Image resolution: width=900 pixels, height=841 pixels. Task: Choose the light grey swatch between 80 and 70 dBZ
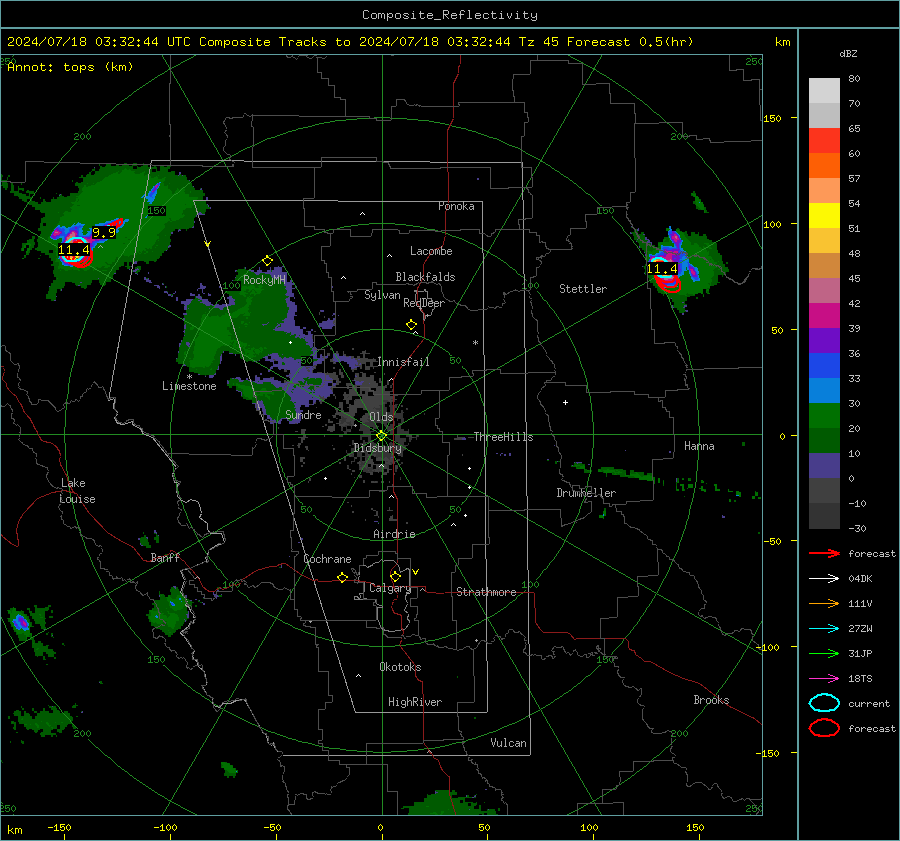pos(824,91)
